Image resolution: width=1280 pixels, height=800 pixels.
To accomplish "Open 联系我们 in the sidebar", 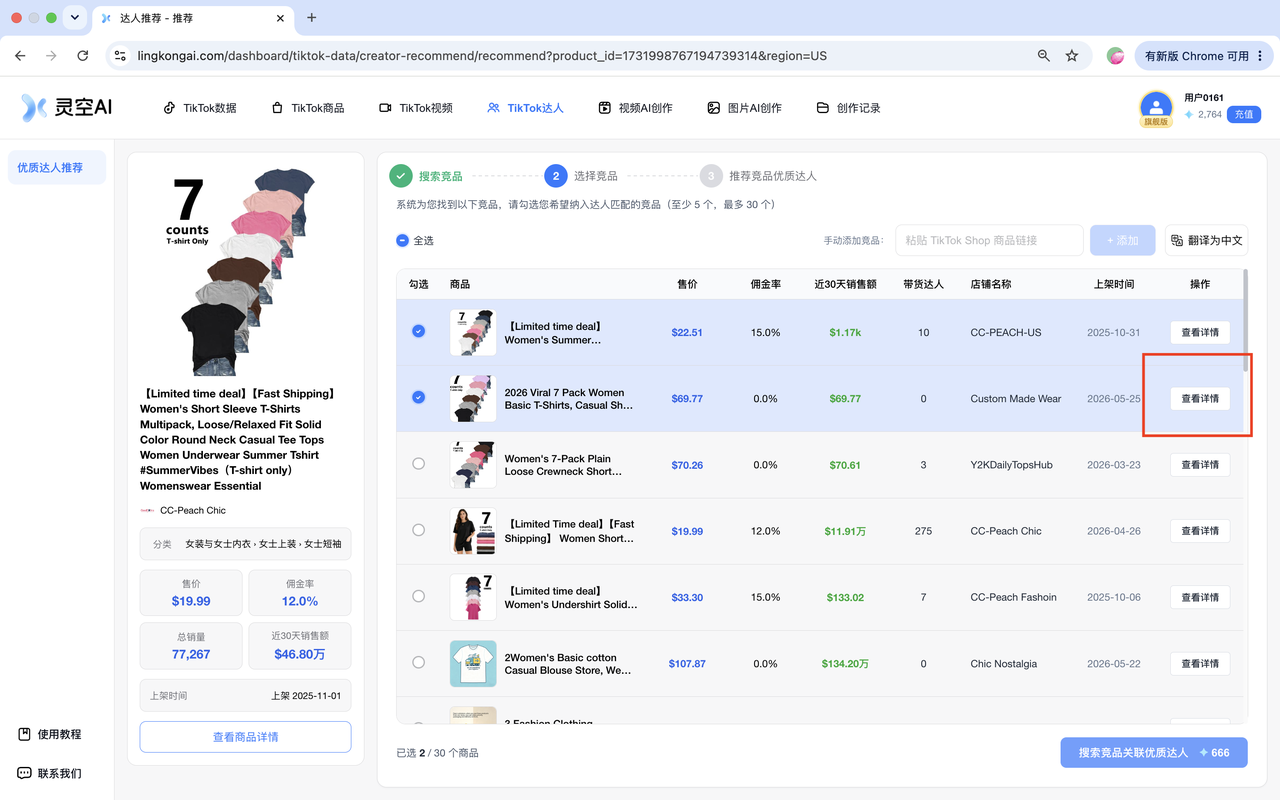I will click(50, 773).
